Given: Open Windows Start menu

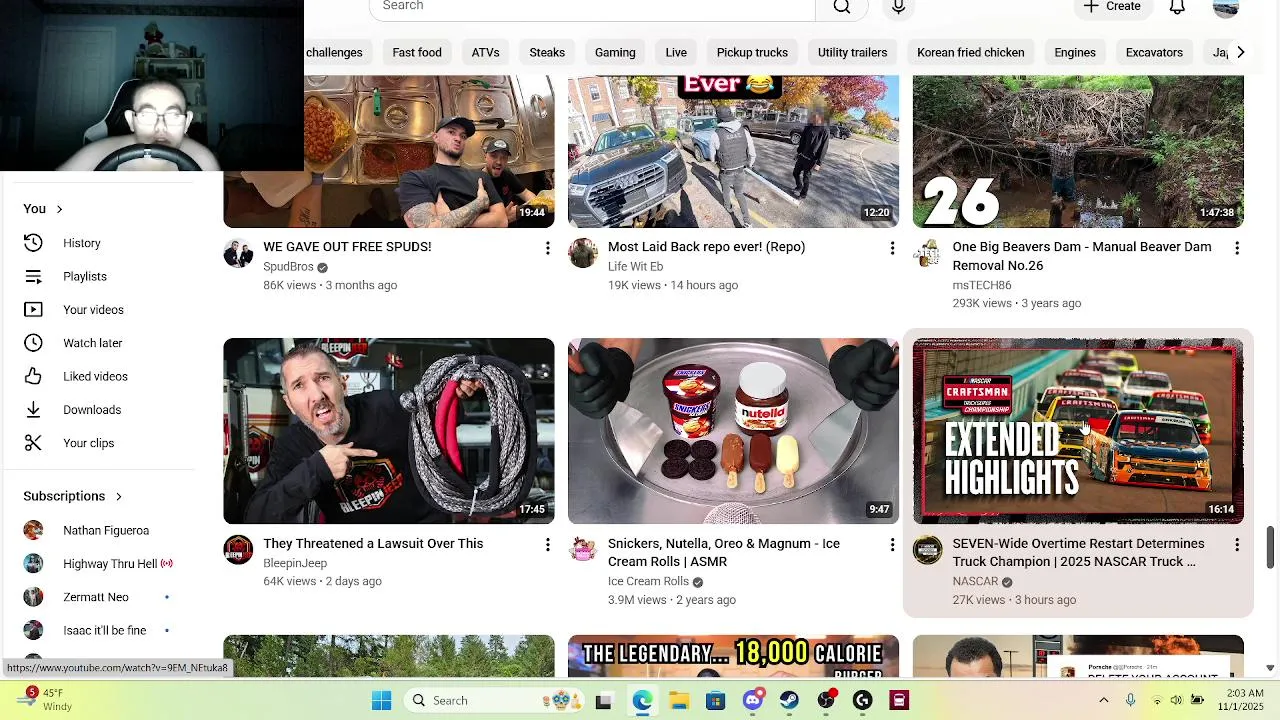Looking at the screenshot, I should pyautogui.click(x=381, y=700).
